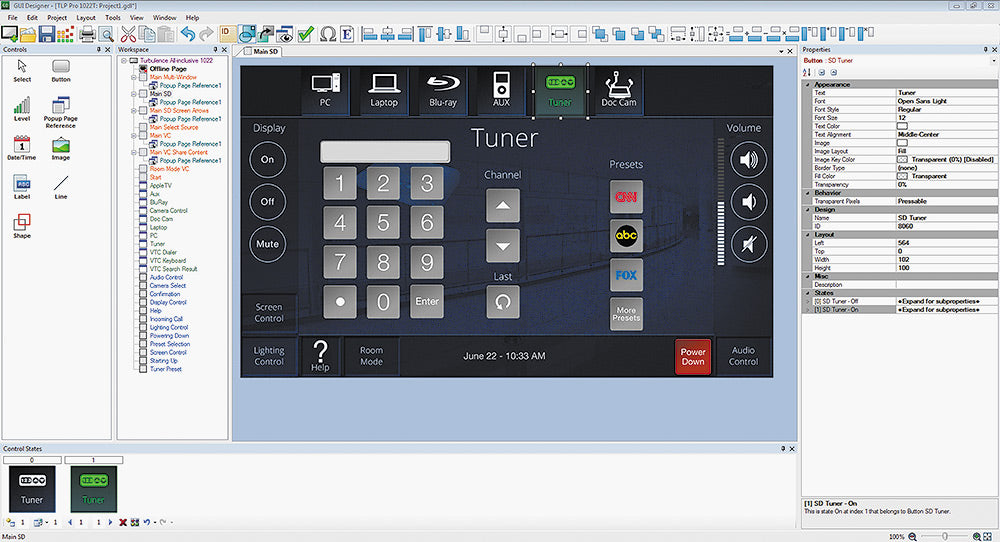This screenshot has height=542, width=1000.
Task: Pick the Image control tool
Action: [61, 149]
